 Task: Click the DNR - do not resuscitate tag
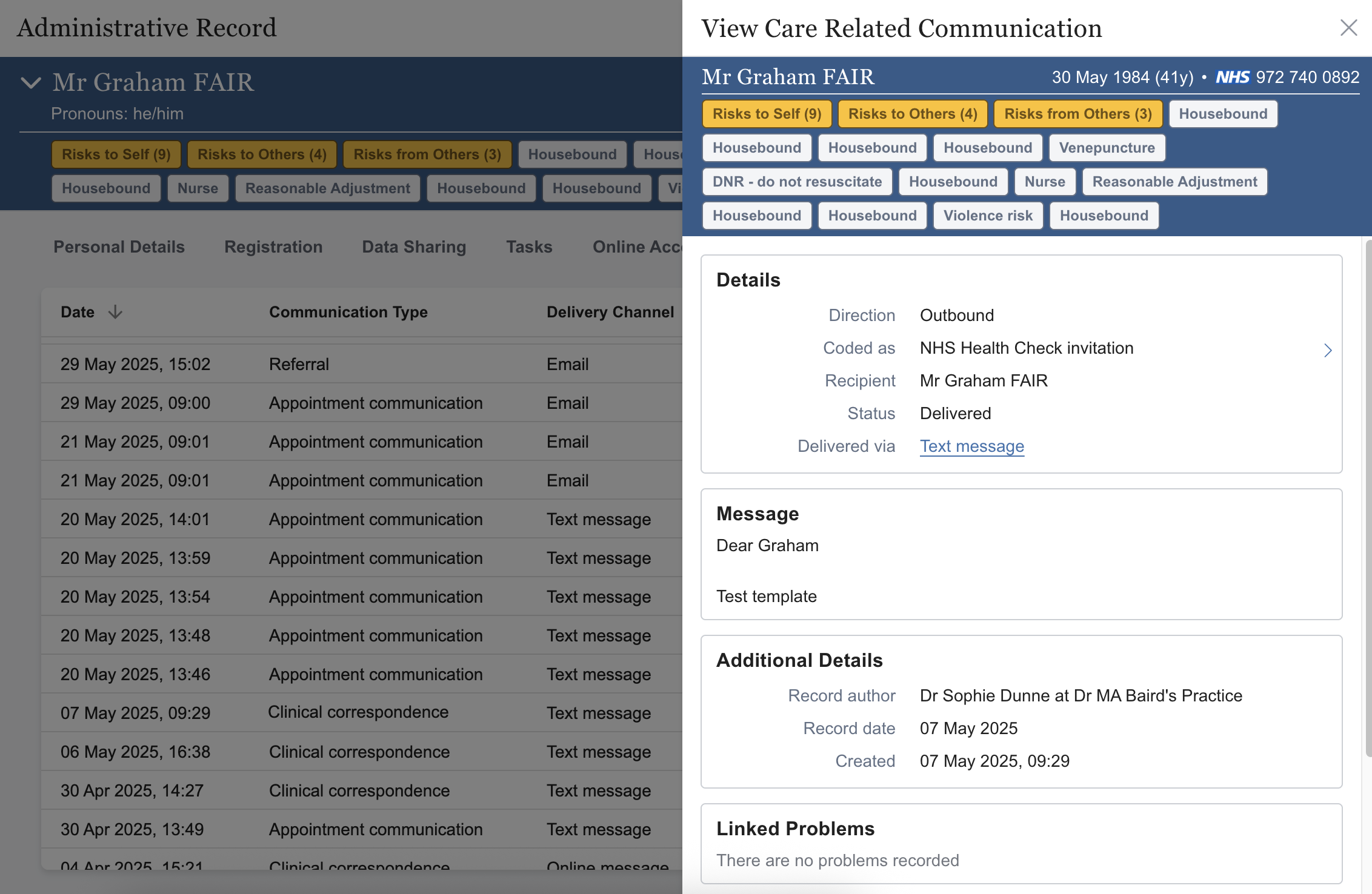796,182
